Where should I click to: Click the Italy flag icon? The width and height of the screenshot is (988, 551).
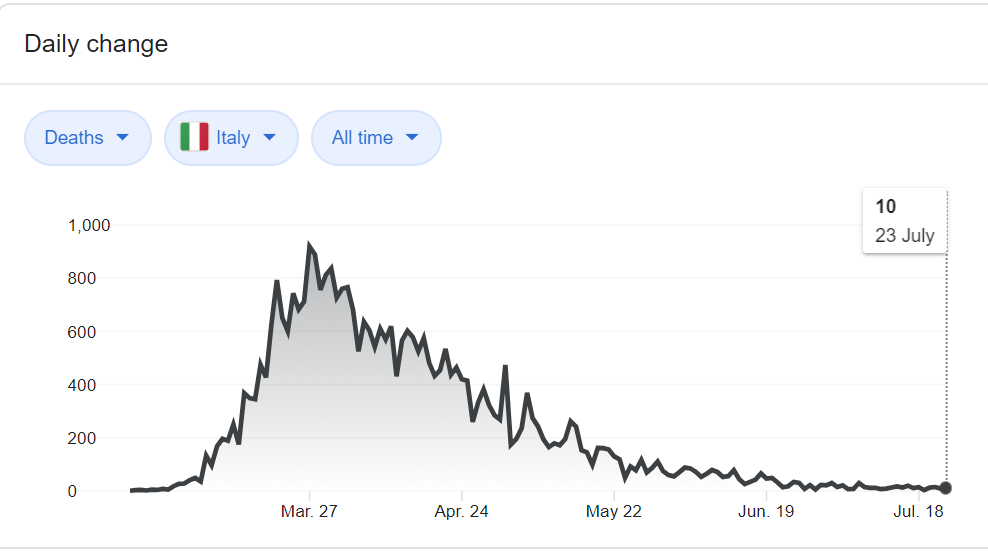194,137
